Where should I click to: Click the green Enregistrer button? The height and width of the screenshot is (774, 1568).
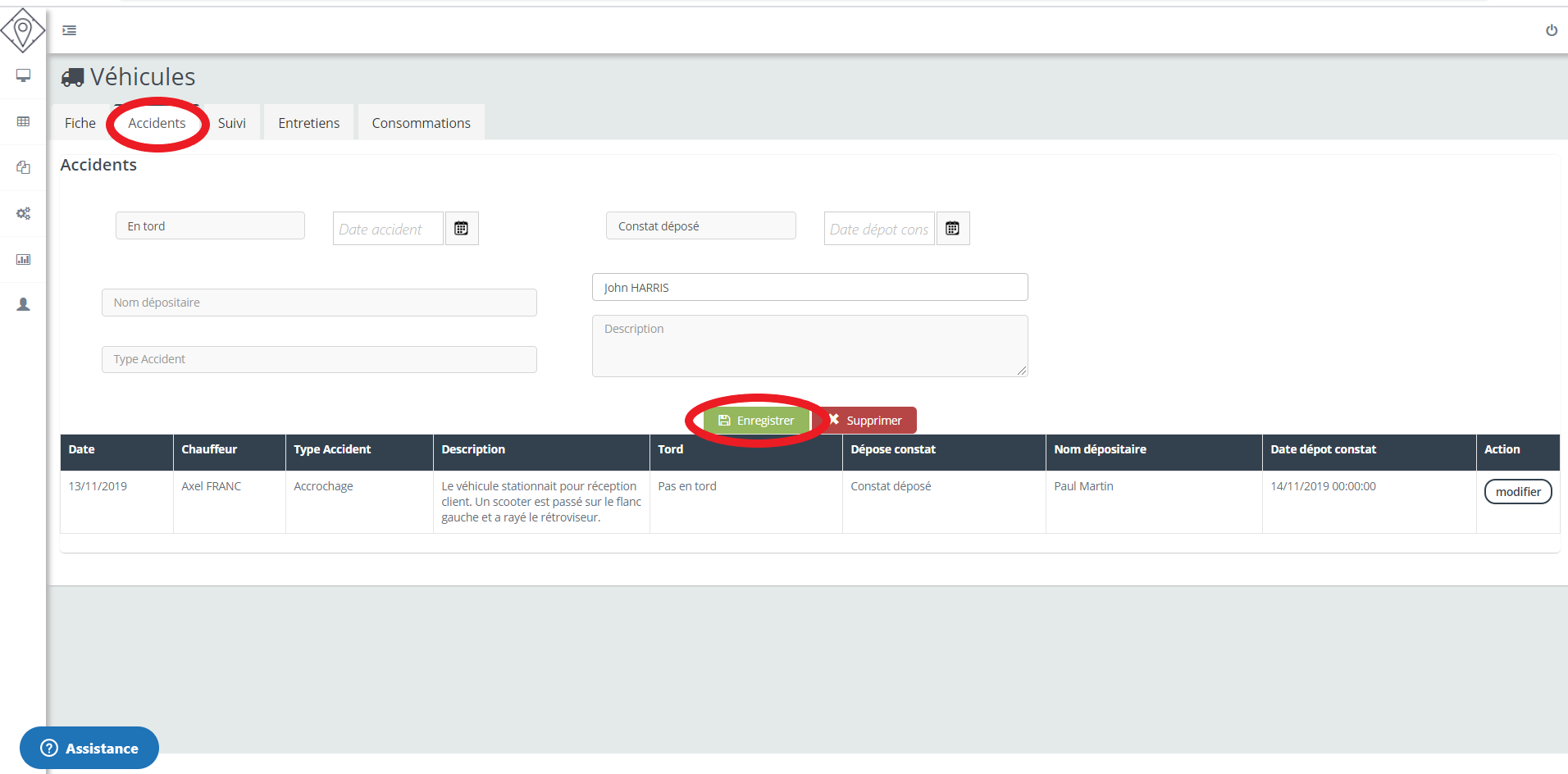[756, 421]
